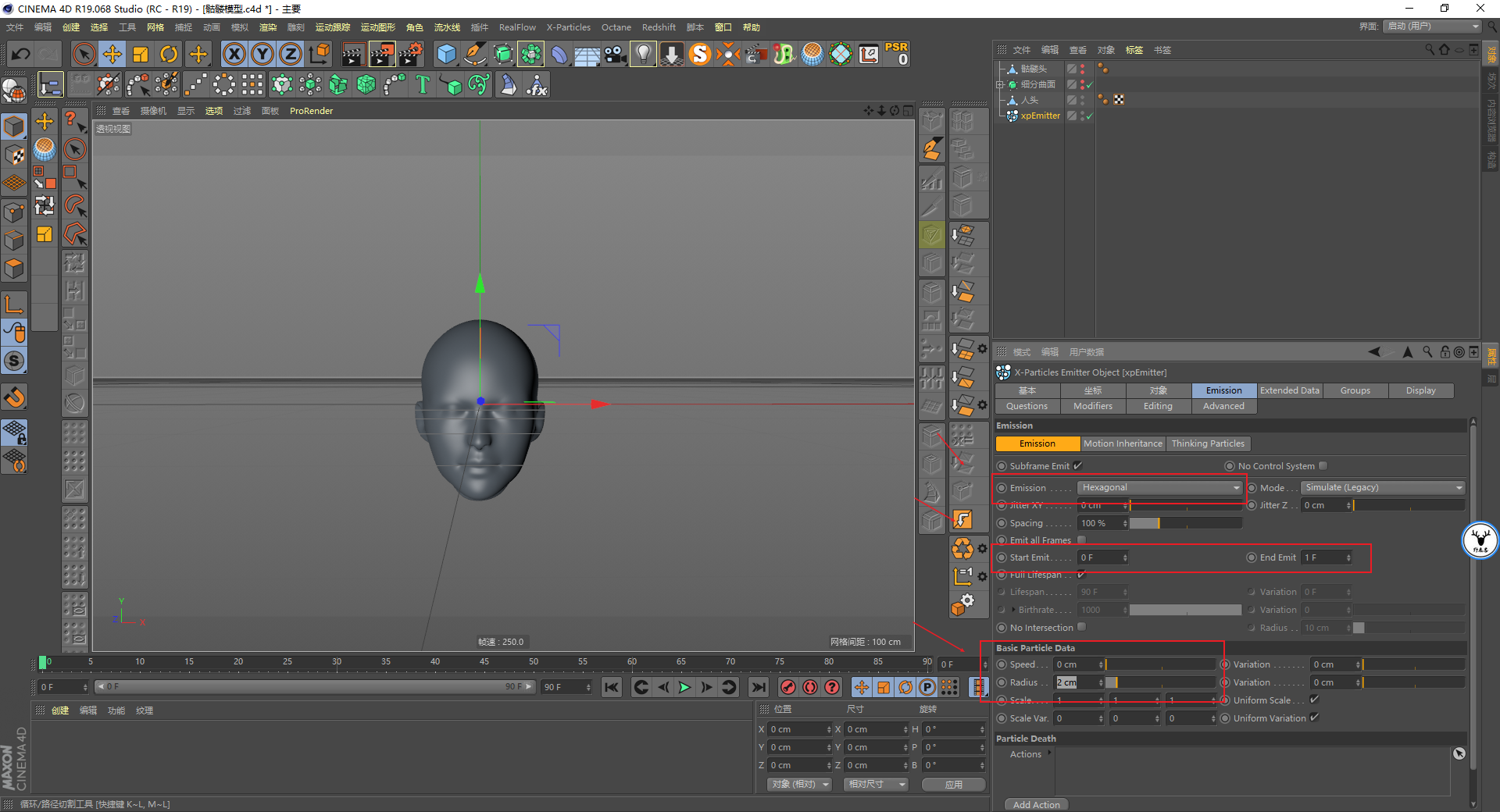Image resolution: width=1500 pixels, height=812 pixels.
Task: Click the Add Action button
Action: (1036, 804)
